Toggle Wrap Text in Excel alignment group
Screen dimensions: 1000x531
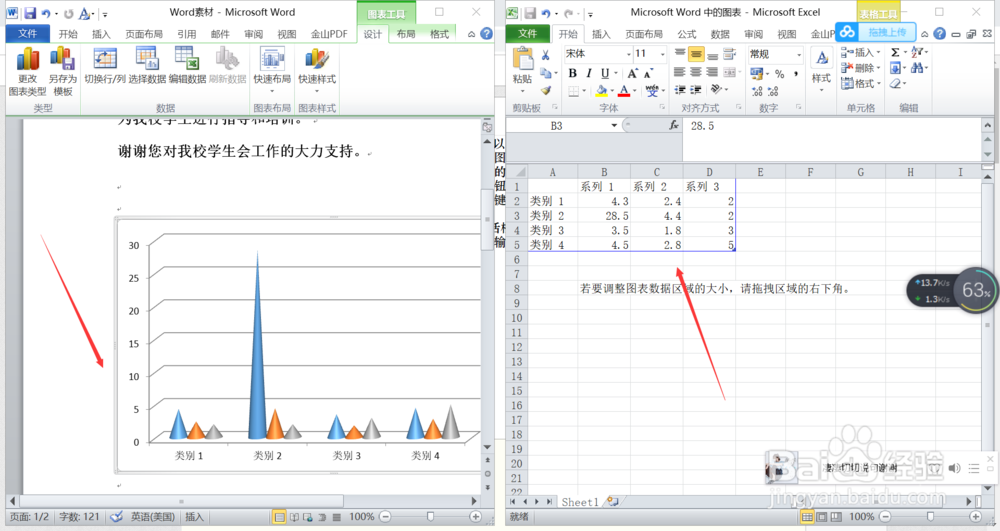coord(729,54)
